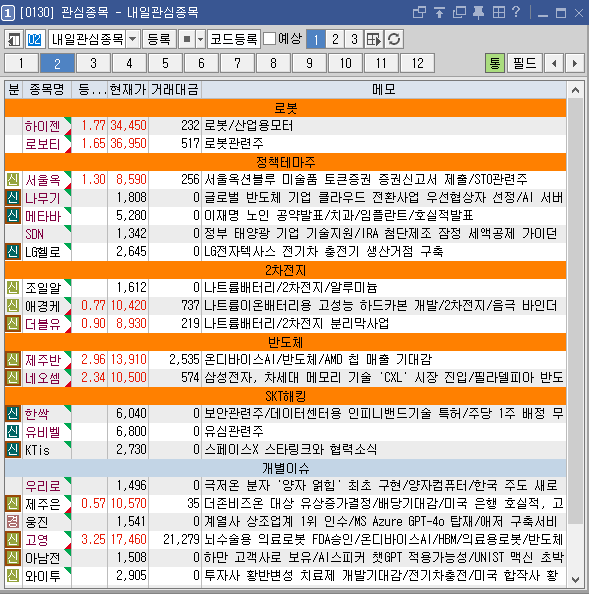This screenshot has width=589, height=594.
Task: Open the grid layout icon in title bar
Action: [498, 13]
